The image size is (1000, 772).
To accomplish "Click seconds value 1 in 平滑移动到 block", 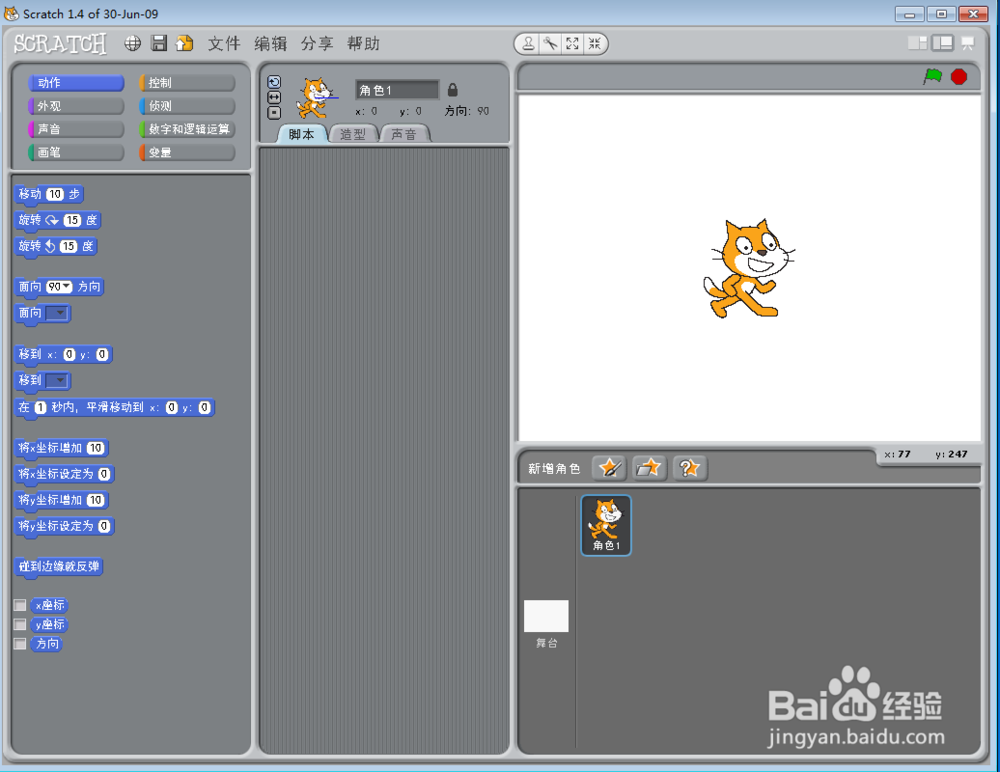I will tap(40, 408).
